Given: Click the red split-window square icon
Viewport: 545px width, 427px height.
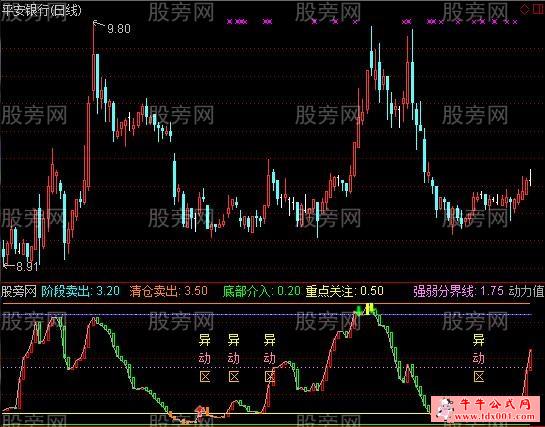Looking at the screenshot, I should tap(538, 10).
